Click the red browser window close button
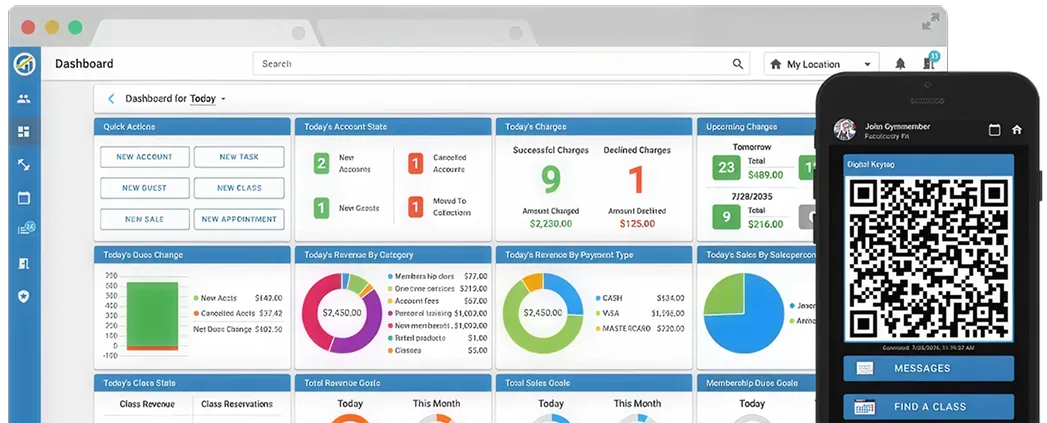This screenshot has height=423, width=1047. coord(28,27)
